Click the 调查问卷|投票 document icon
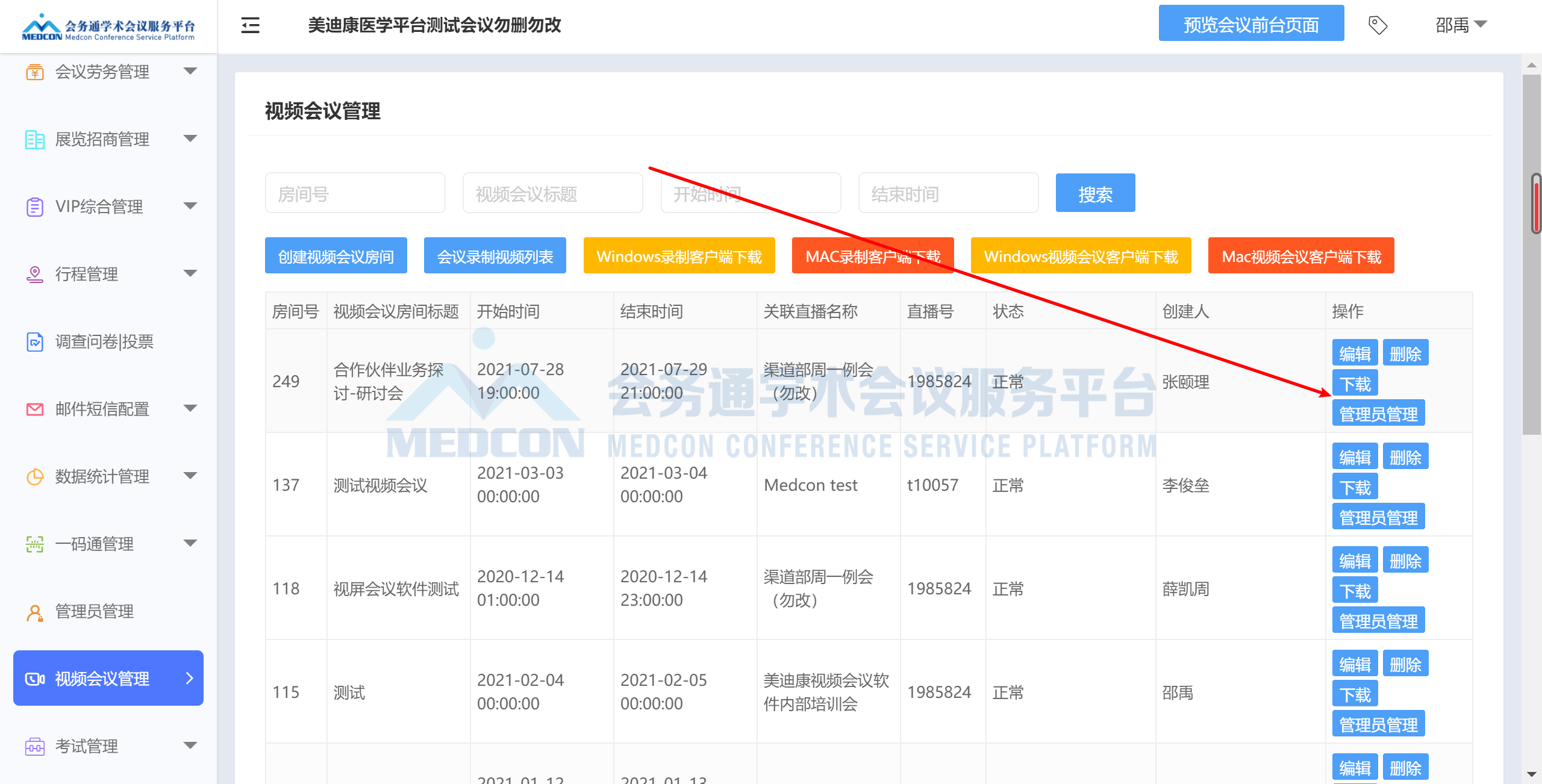The height and width of the screenshot is (784, 1542). (x=35, y=342)
